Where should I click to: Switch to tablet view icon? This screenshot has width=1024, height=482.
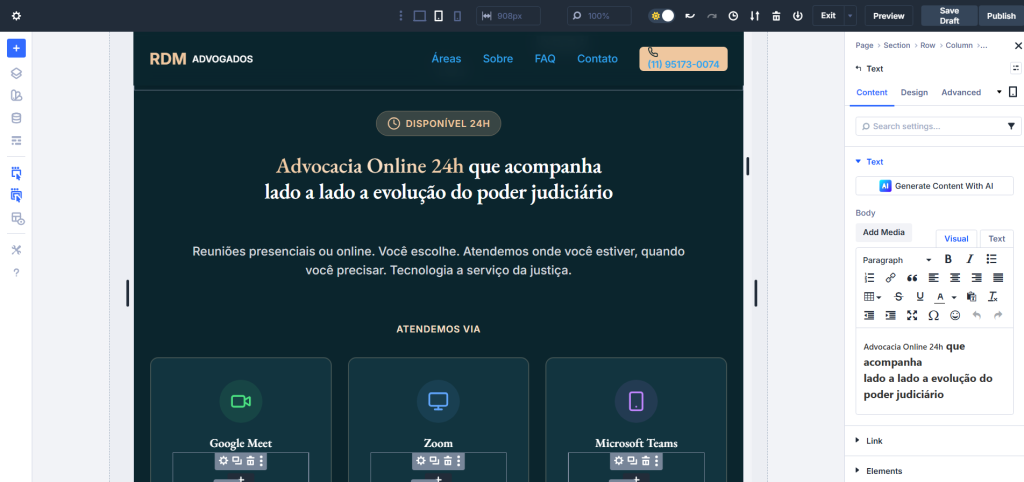pos(439,16)
